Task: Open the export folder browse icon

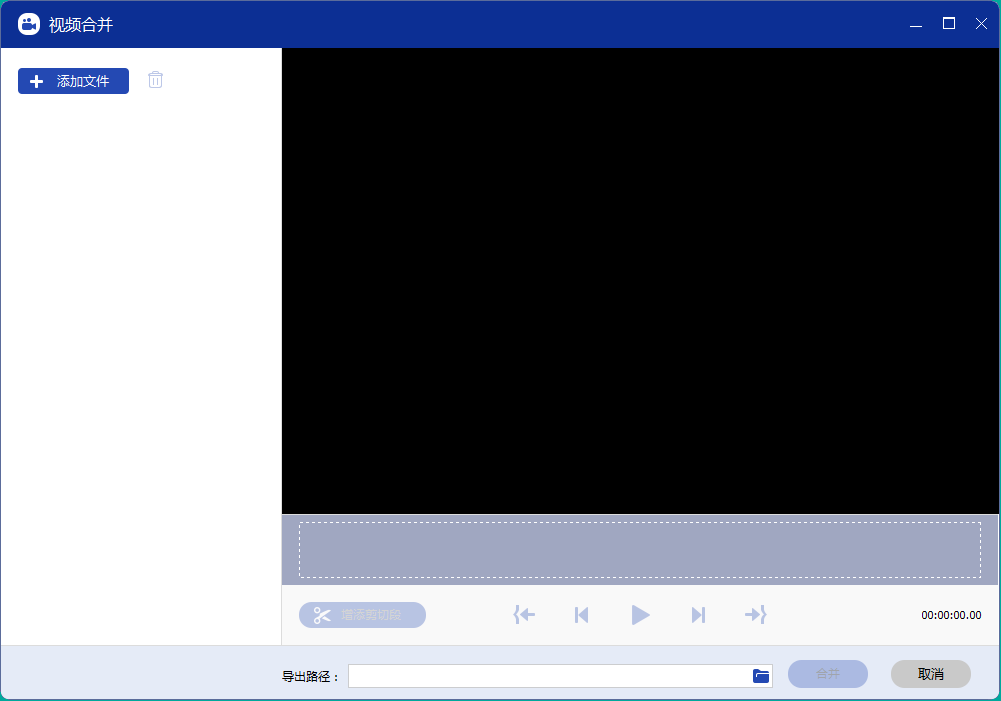Action: 761,676
